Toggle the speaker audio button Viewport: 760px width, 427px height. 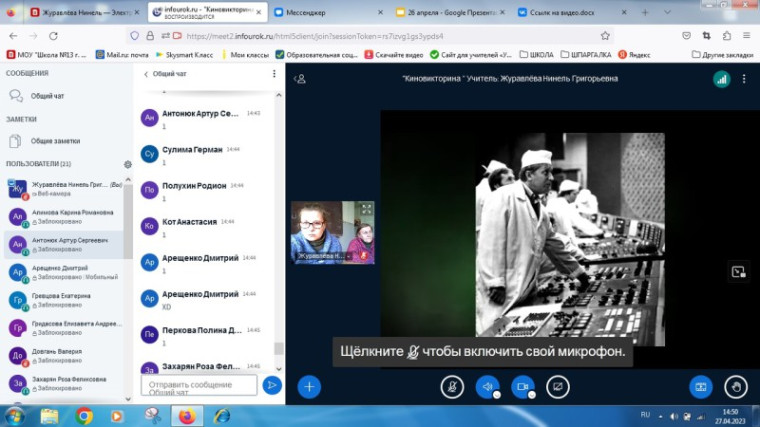coord(488,387)
